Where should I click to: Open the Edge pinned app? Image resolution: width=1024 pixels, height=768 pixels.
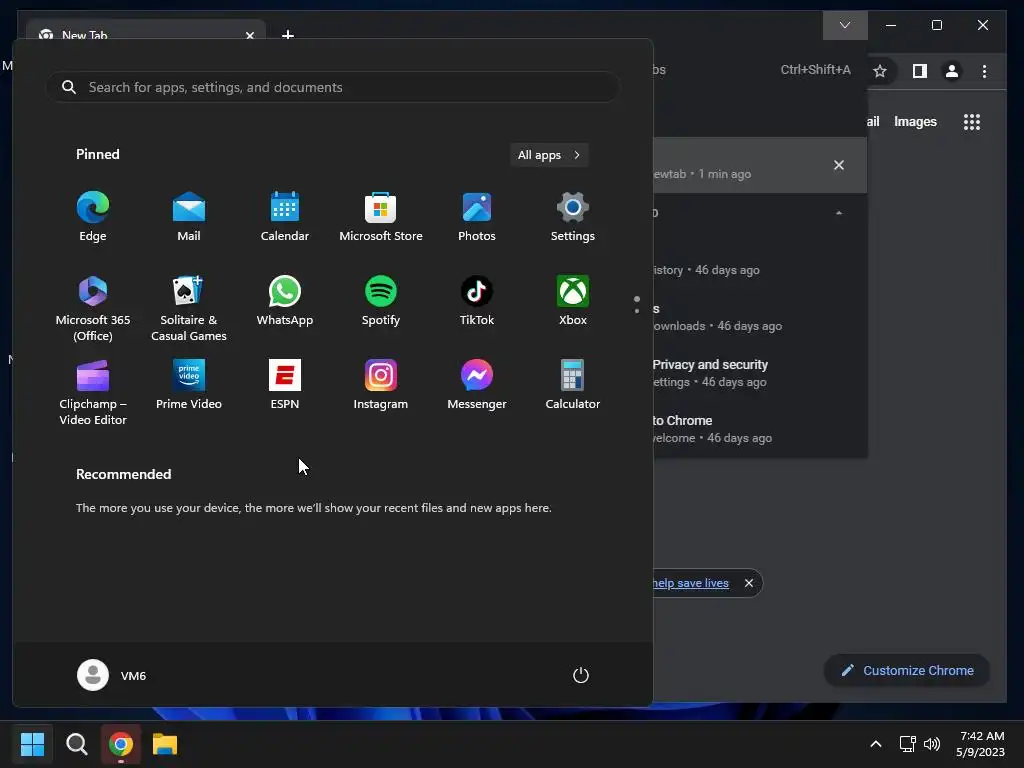click(x=93, y=217)
